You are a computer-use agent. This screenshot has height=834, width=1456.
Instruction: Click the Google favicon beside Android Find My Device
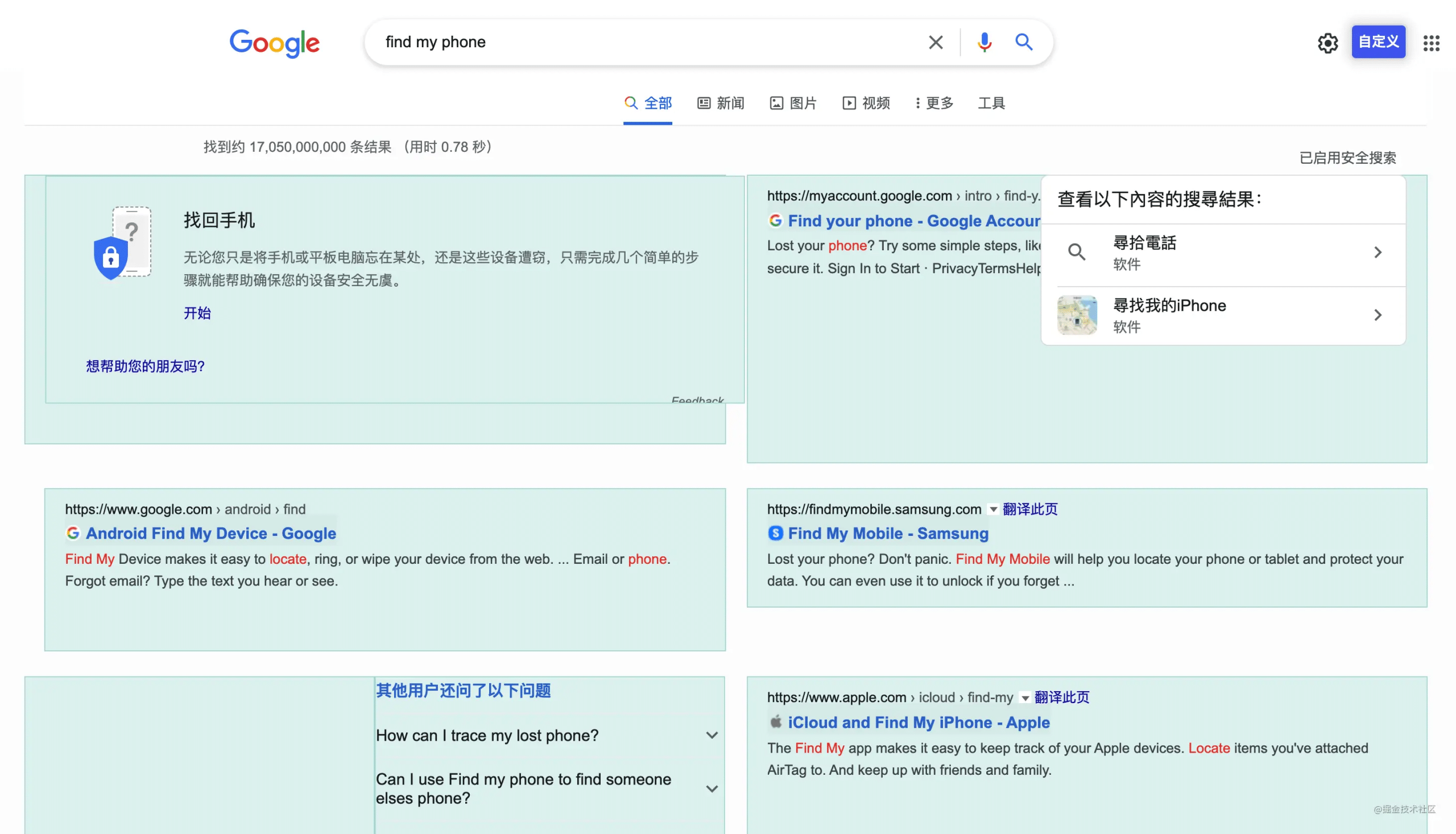tap(73, 532)
